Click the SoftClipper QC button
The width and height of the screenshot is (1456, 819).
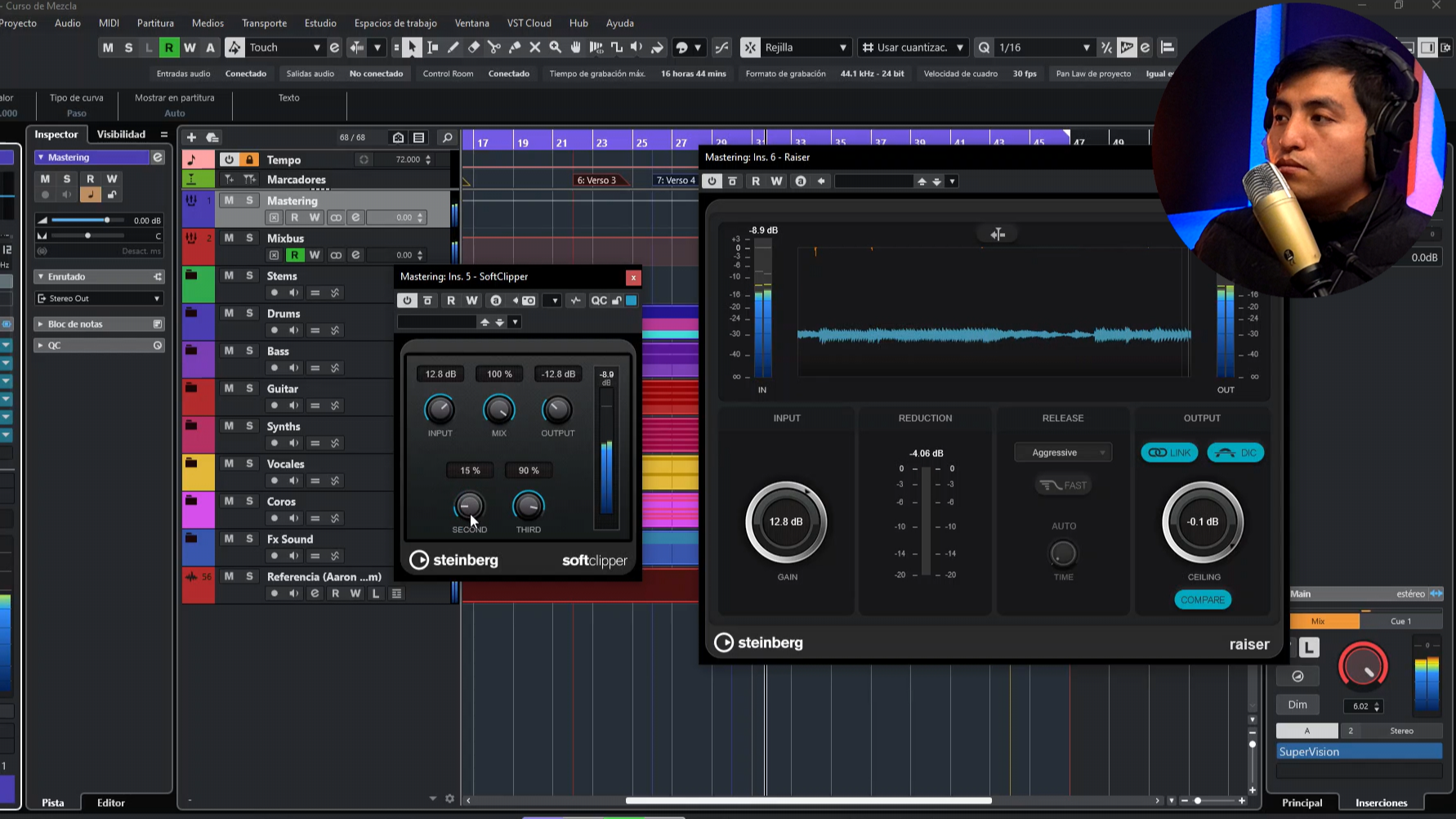[599, 301]
